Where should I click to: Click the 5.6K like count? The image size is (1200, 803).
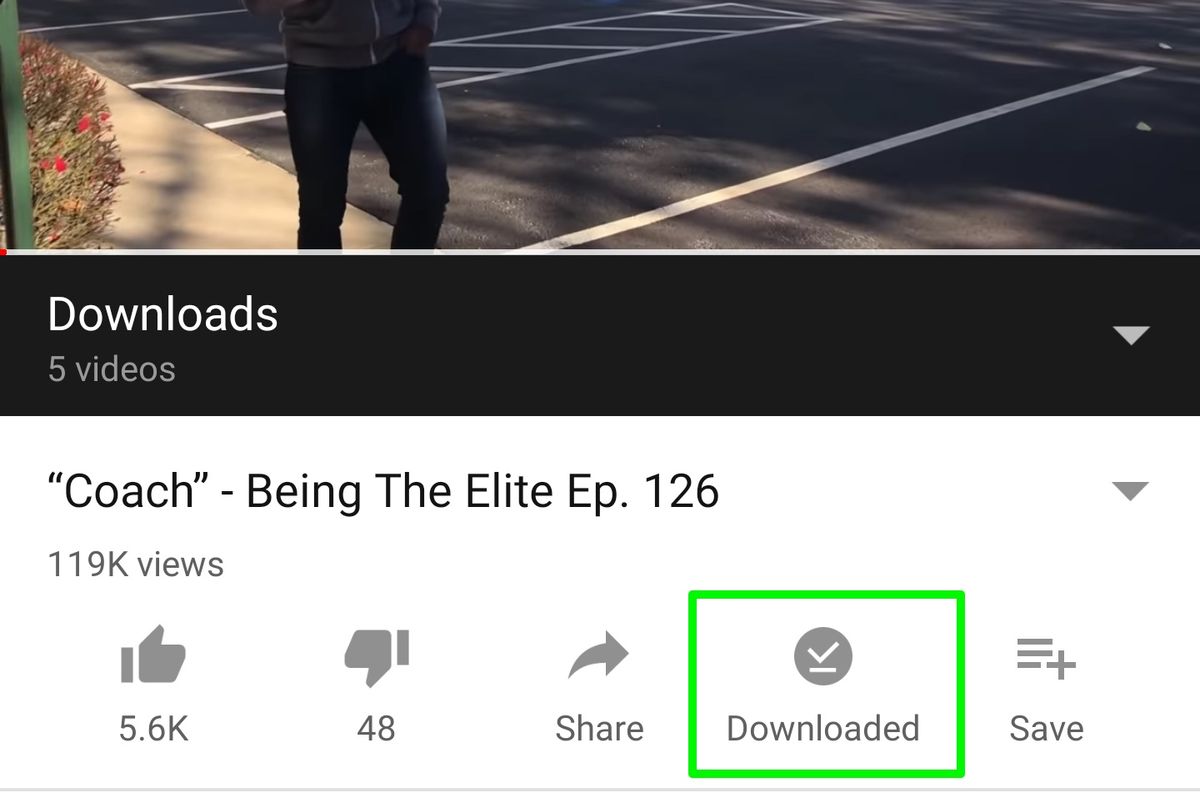[x=153, y=728]
